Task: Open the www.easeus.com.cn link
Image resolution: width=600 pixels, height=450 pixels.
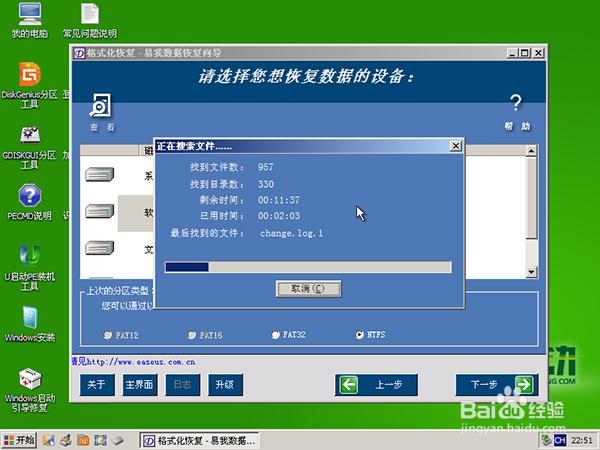Action: 141,362
